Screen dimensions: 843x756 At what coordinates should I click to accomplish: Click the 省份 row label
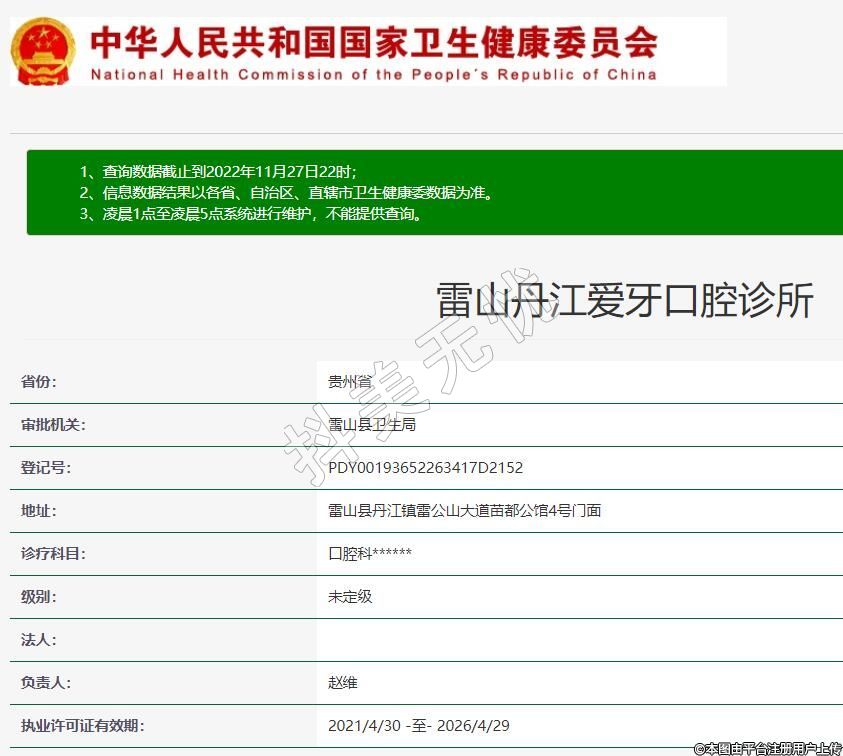point(39,382)
